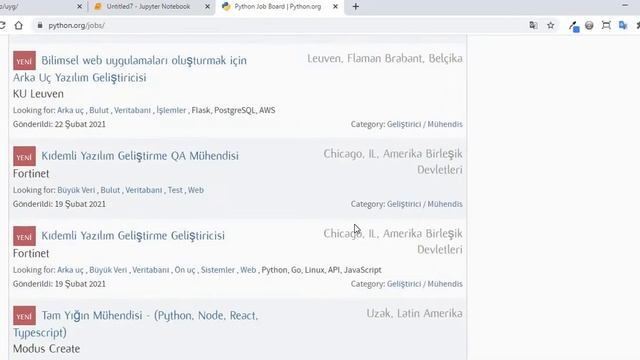
Task: Click Chicago location of the QA Mühendisi job
Action: pyautogui.click(x=393, y=162)
